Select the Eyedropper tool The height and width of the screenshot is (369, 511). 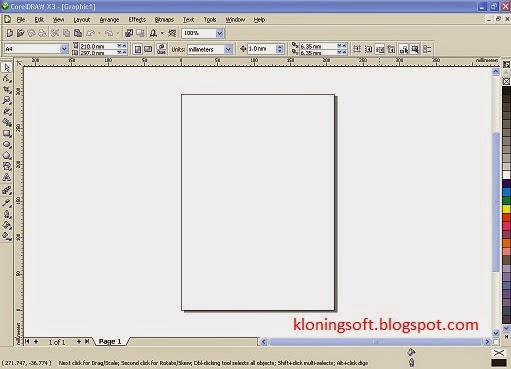7,202
